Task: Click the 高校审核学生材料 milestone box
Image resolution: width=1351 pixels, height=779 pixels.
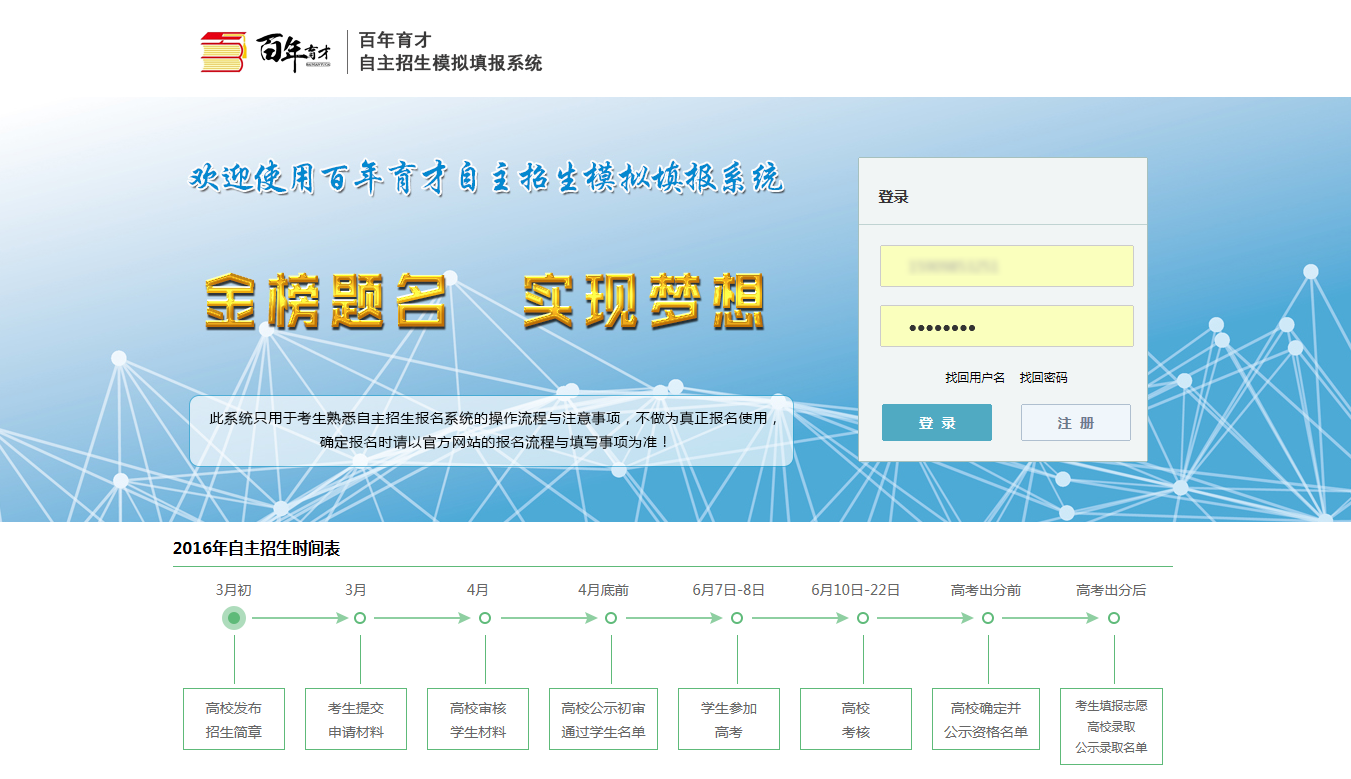Action: [477, 718]
